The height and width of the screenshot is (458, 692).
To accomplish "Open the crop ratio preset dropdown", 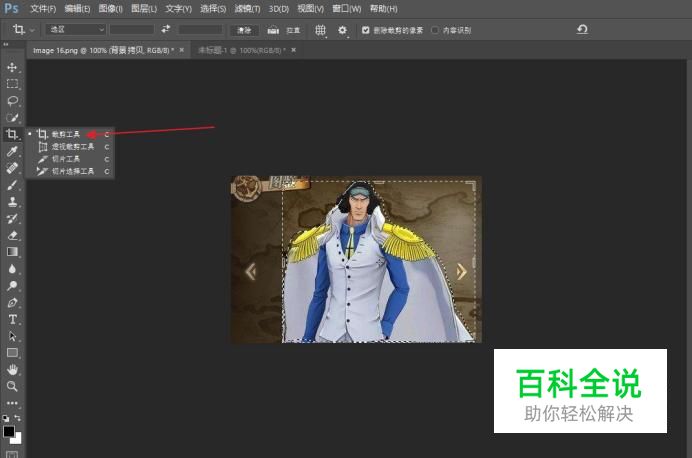I will (75, 30).
